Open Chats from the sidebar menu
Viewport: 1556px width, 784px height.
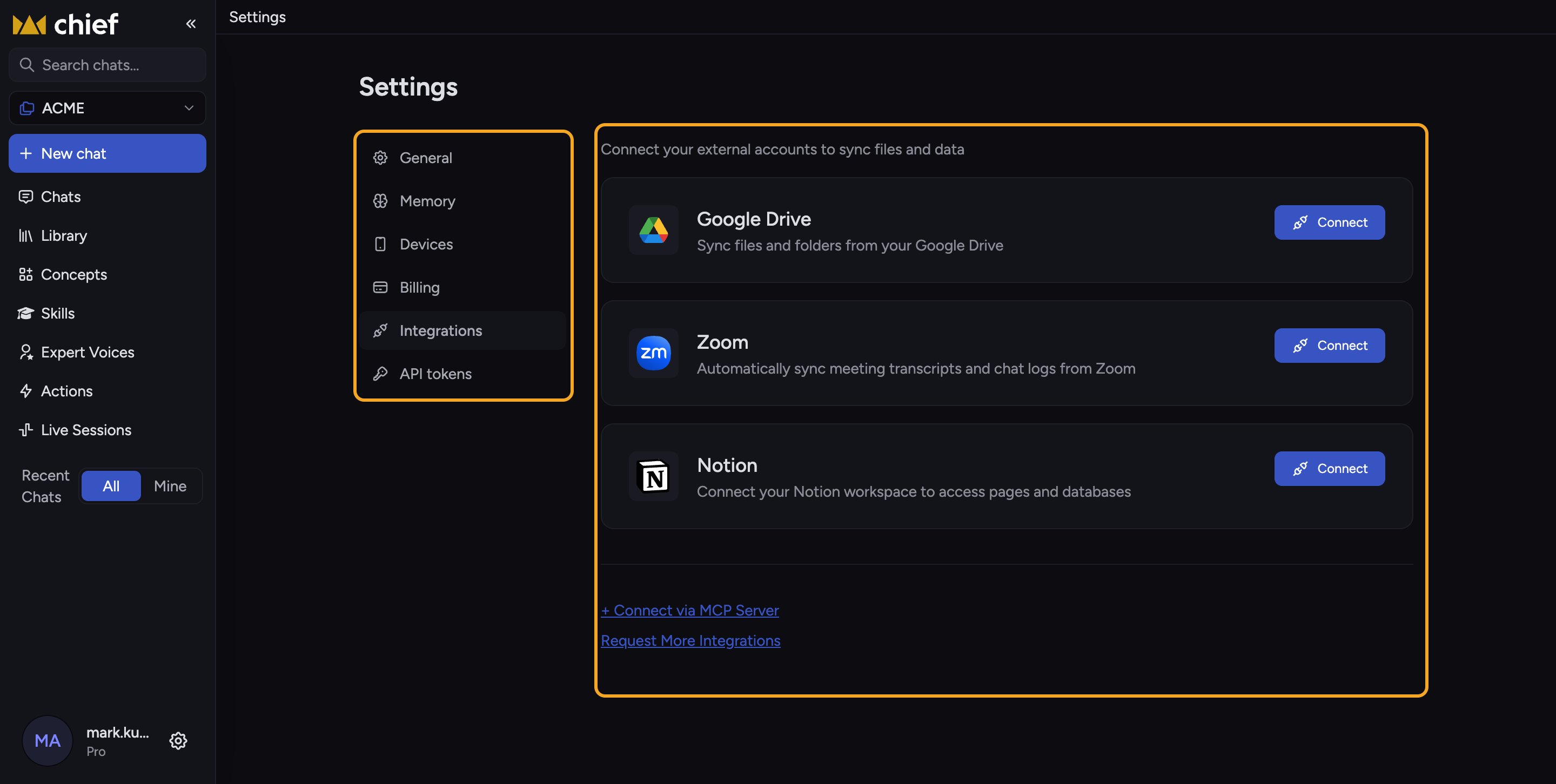(x=108, y=197)
